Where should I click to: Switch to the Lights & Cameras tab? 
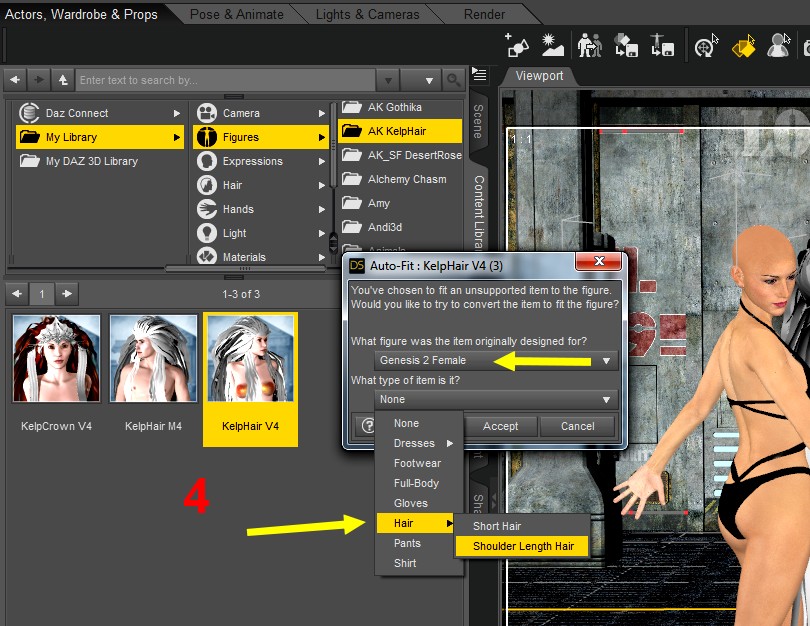click(x=367, y=14)
